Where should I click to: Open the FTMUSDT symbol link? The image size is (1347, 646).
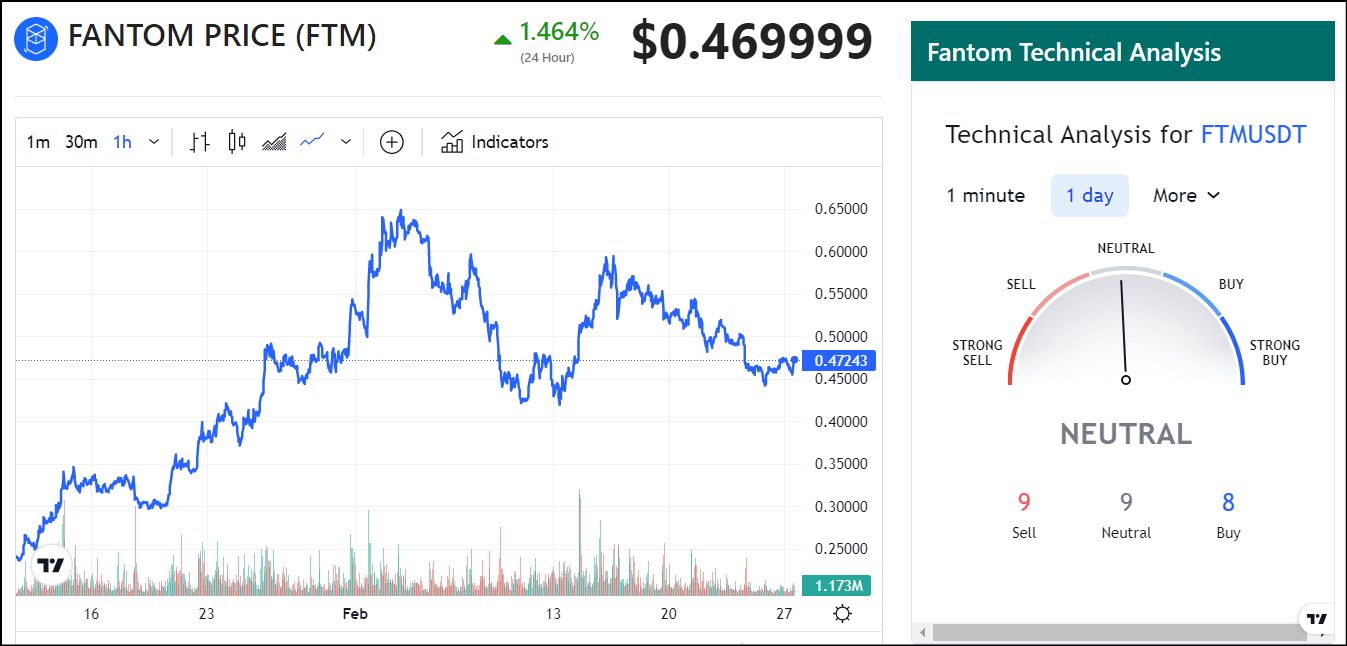pyautogui.click(x=1253, y=135)
